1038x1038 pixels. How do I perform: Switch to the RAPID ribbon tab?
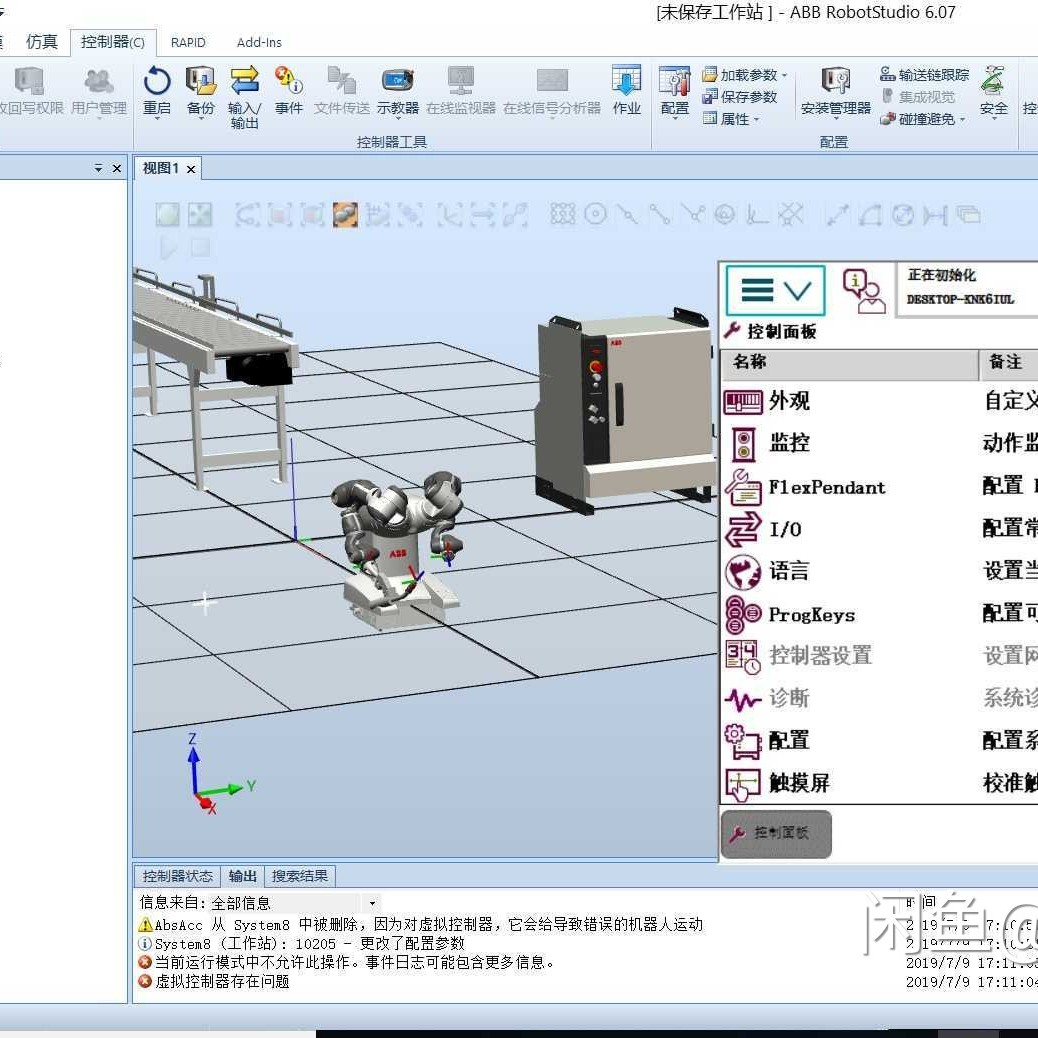tap(188, 42)
